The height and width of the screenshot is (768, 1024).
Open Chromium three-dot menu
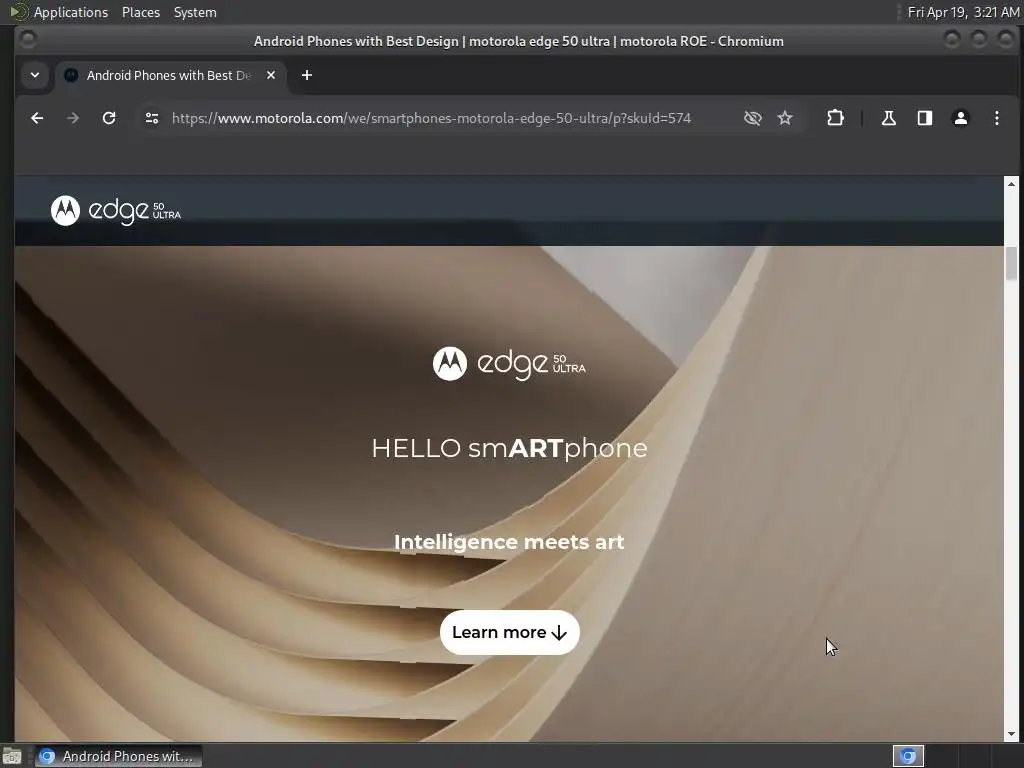[997, 118]
